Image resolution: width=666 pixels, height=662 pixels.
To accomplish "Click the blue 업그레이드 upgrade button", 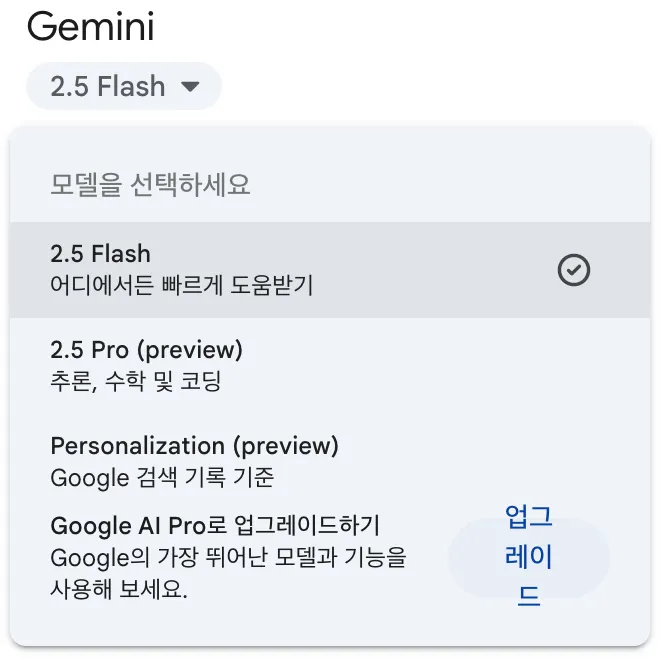I will point(529,556).
